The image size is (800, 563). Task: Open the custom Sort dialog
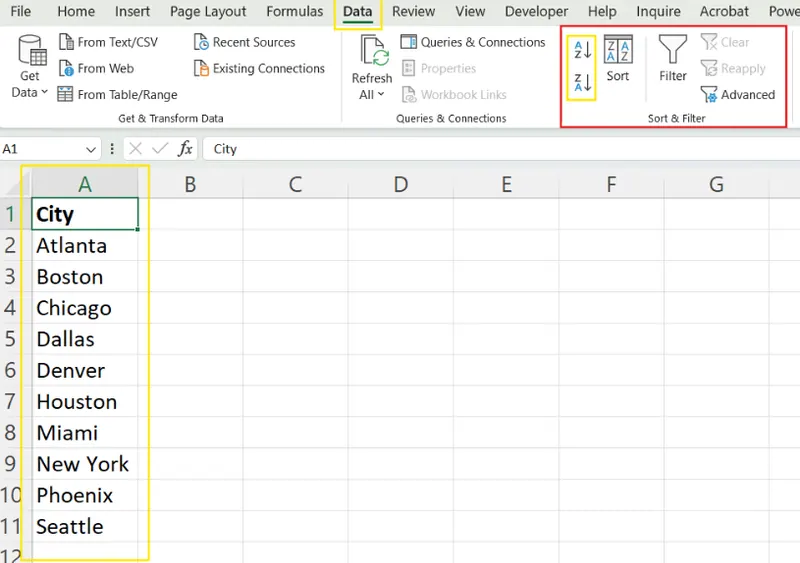coord(618,58)
